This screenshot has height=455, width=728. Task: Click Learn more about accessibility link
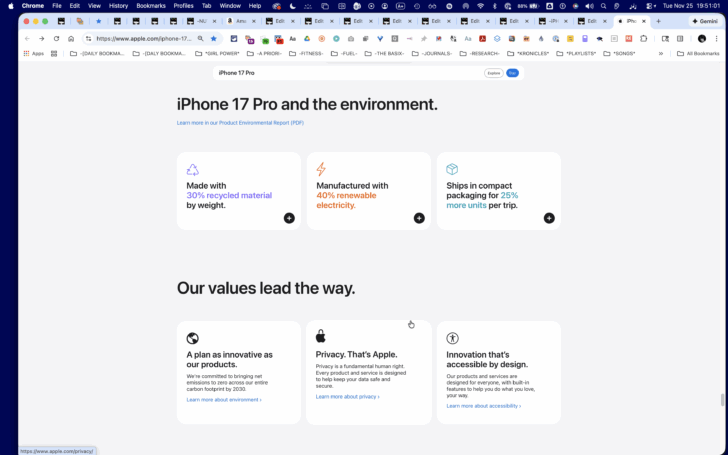pyautogui.click(x=483, y=406)
